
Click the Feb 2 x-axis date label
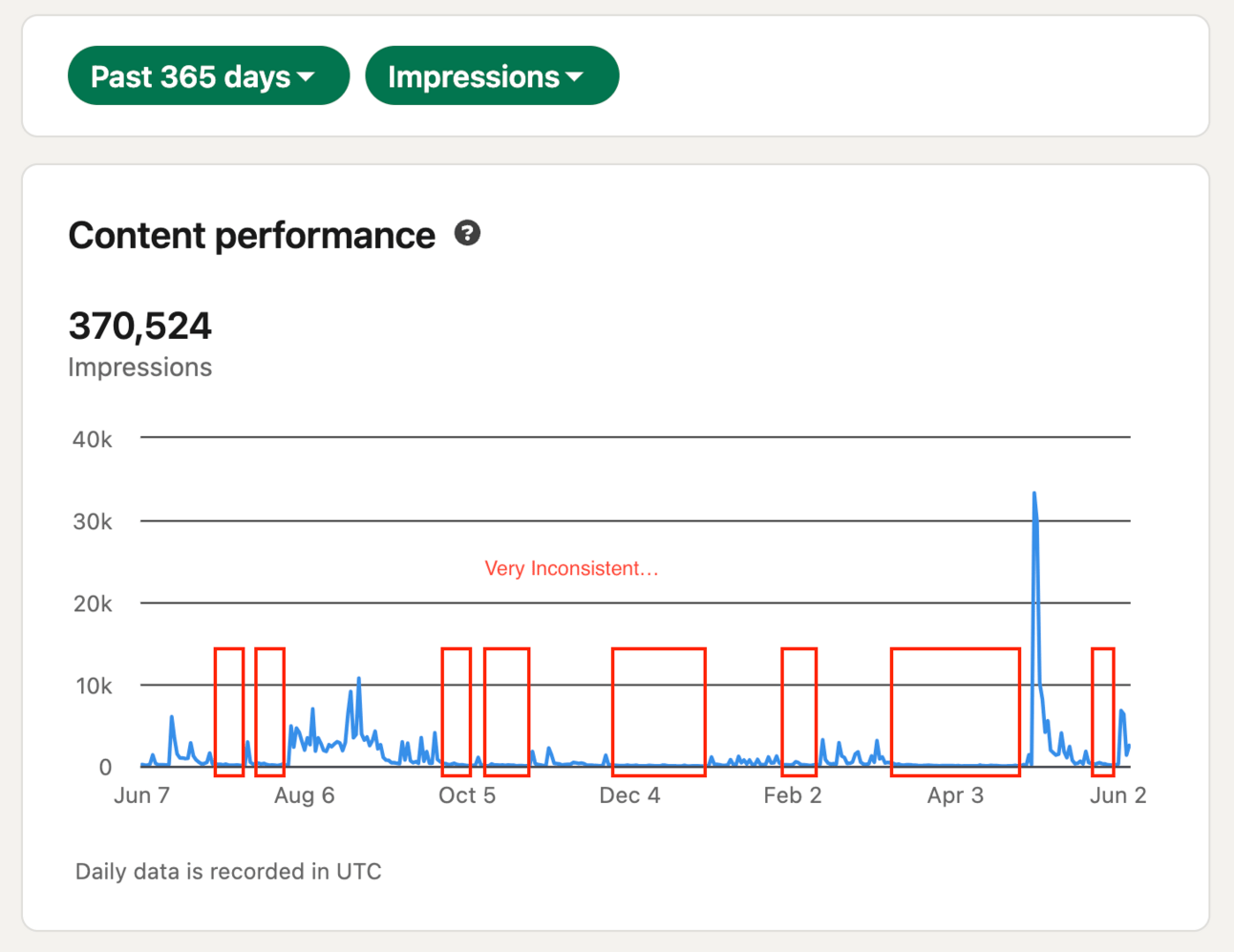pyautogui.click(x=793, y=795)
